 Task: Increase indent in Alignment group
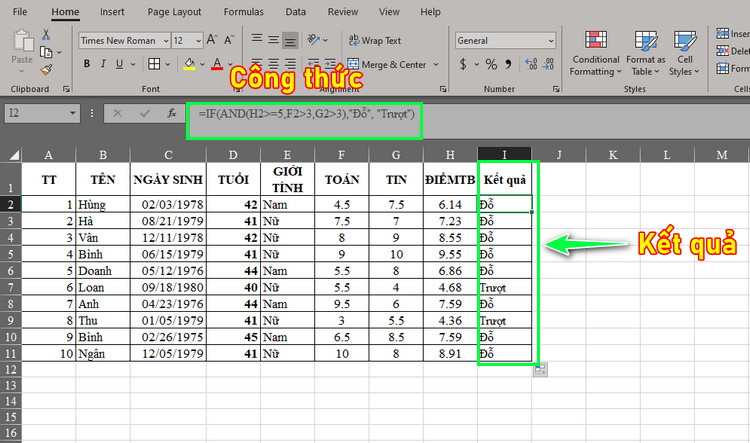(x=330, y=63)
